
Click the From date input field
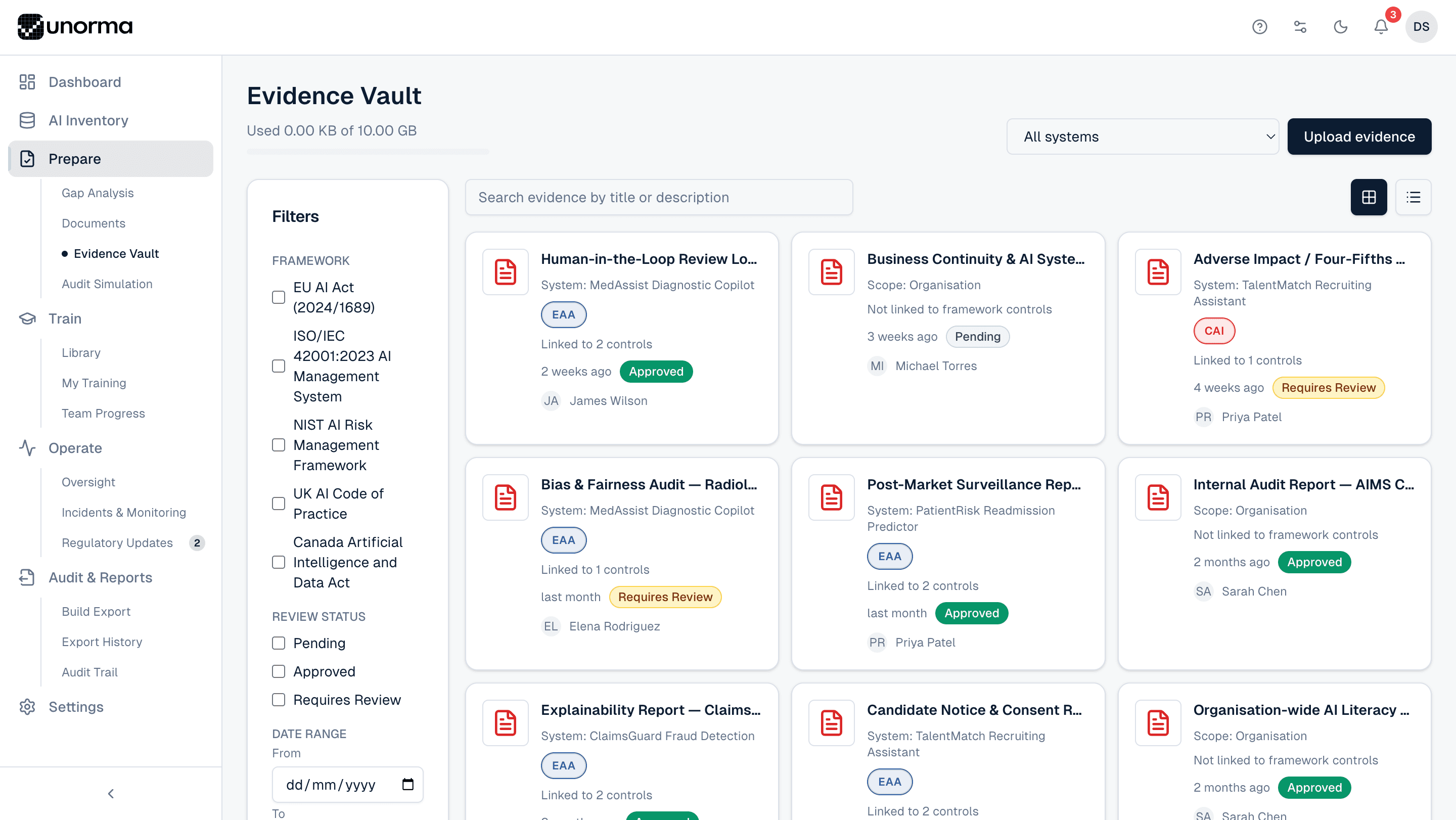[347, 785]
